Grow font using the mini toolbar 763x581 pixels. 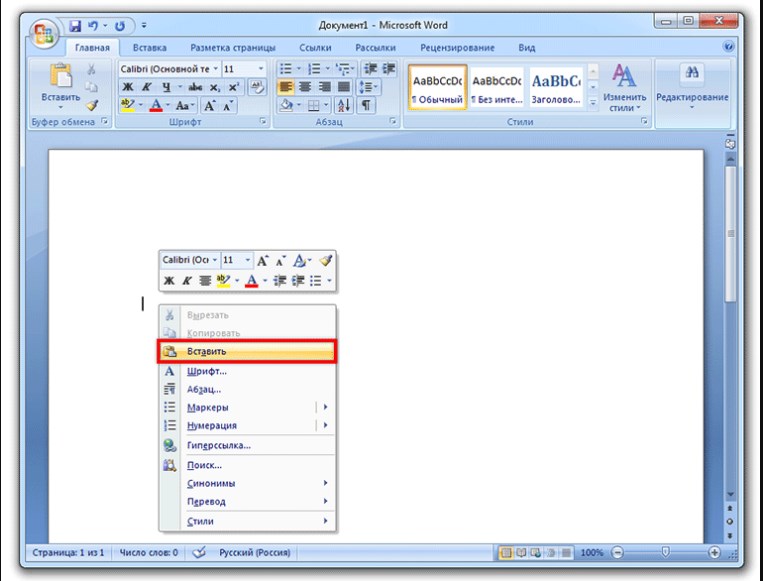tap(262, 260)
